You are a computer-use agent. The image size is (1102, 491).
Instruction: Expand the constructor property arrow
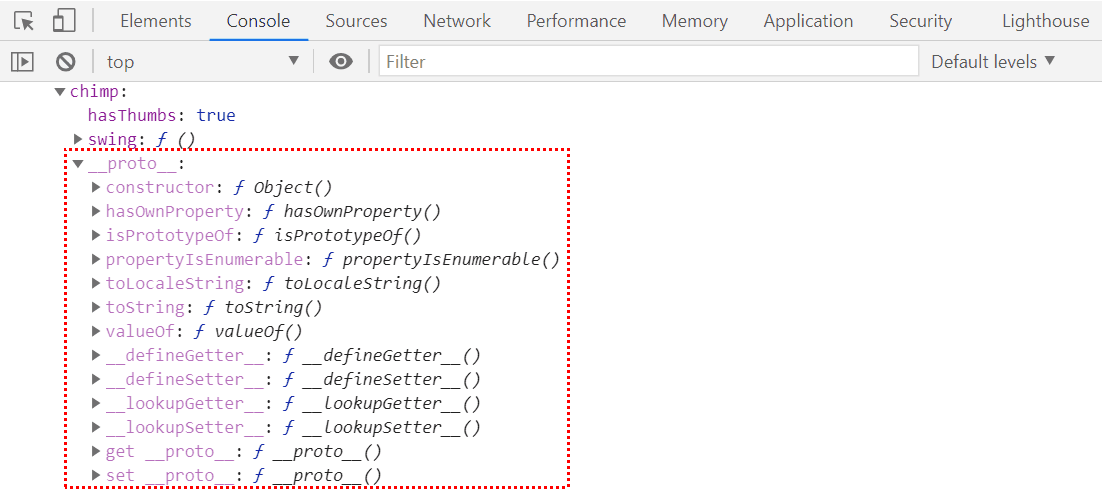(96, 187)
